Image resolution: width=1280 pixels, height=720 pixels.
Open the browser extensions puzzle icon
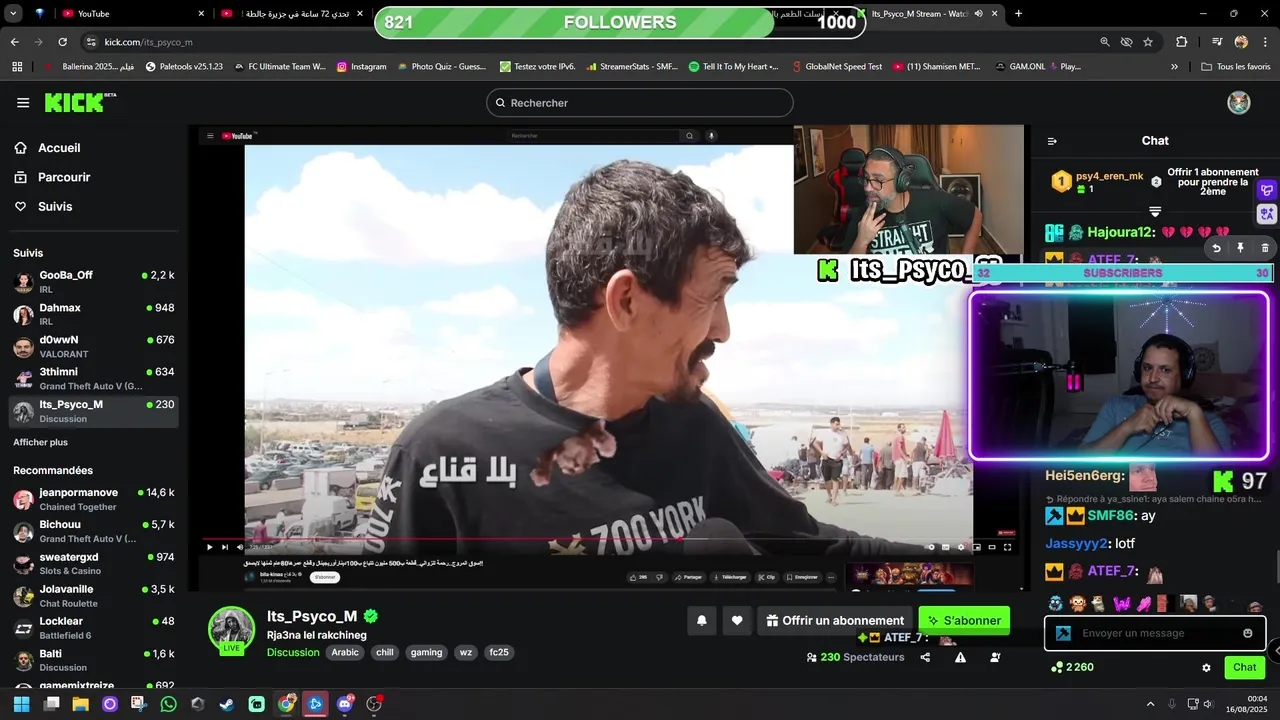pos(1182,42)
